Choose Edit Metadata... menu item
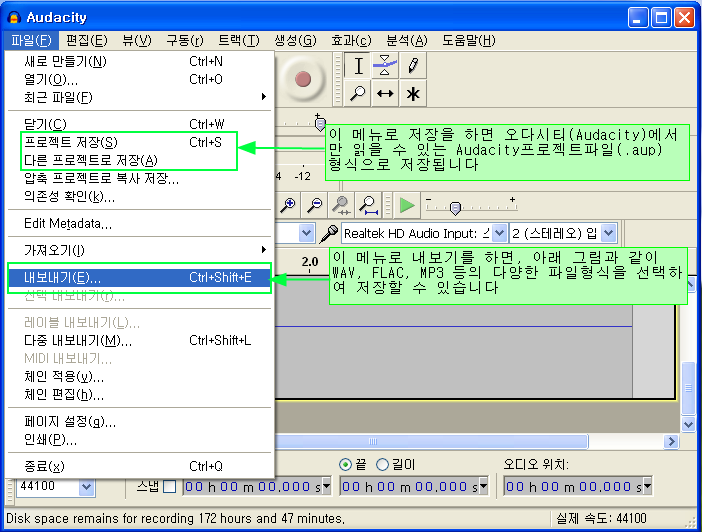Viewport: 702px width, 532px height. point(140,223)
